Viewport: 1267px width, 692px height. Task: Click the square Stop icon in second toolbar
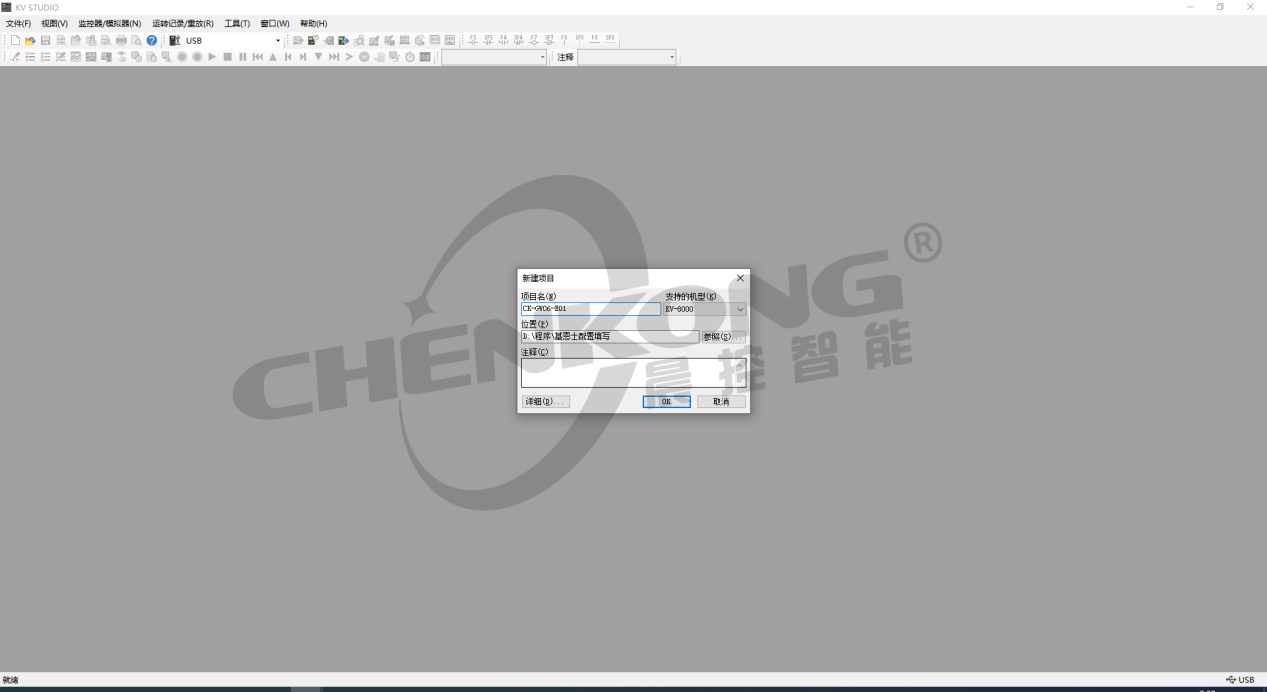pos(227,57)
